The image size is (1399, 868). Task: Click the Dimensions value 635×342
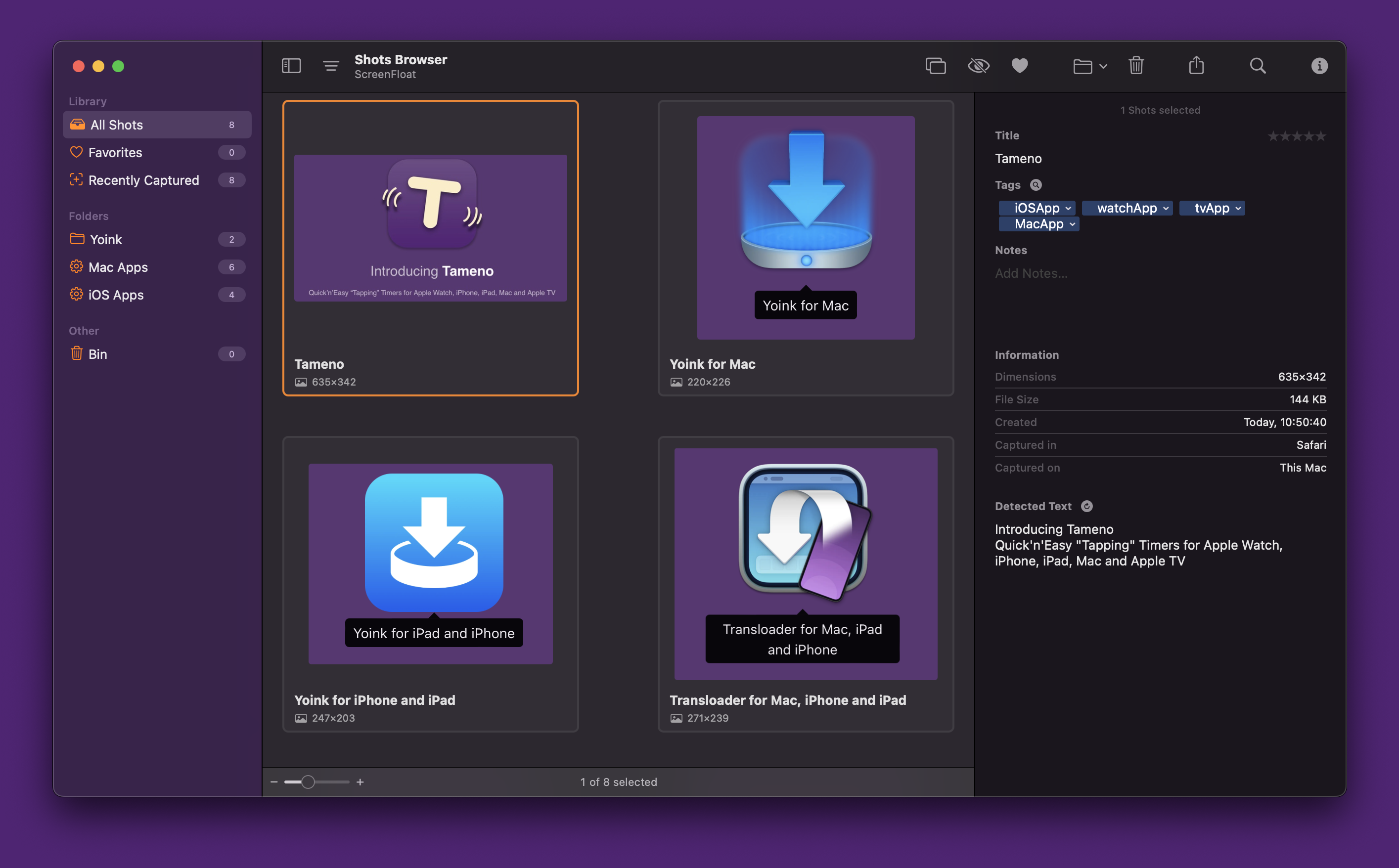[1302, 377]
